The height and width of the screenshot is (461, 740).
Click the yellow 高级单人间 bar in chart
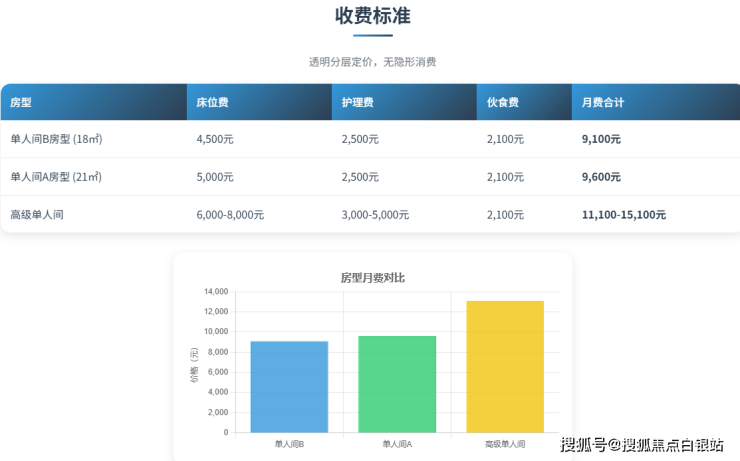coord(505,367)
